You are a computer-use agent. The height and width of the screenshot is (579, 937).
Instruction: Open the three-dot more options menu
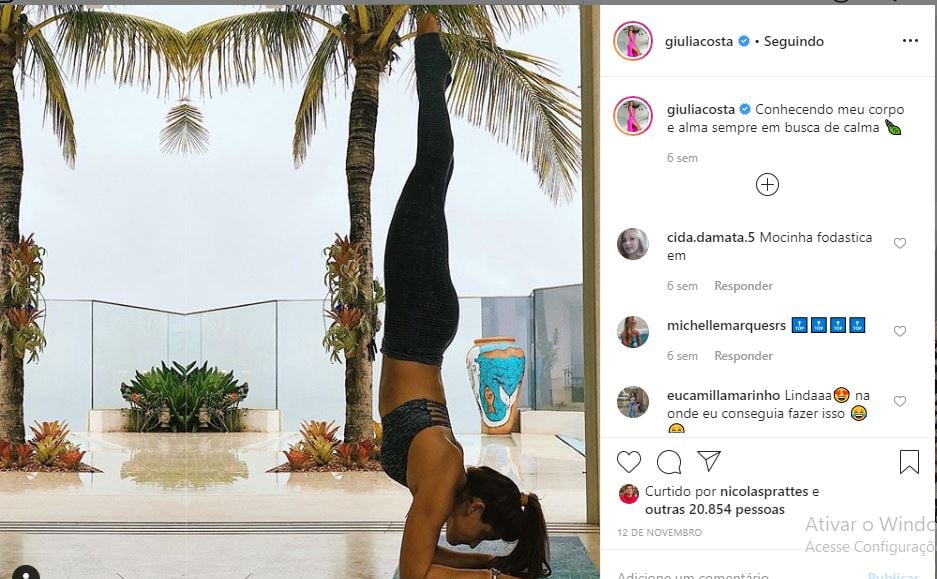point(910,41)
